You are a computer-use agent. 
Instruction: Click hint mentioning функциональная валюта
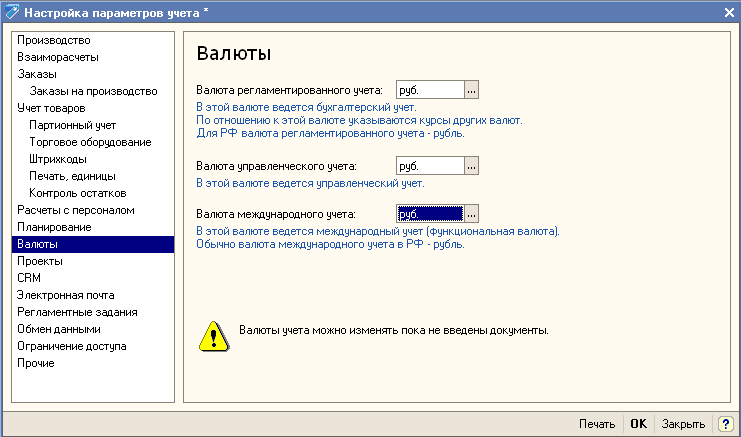coord(378,231)
